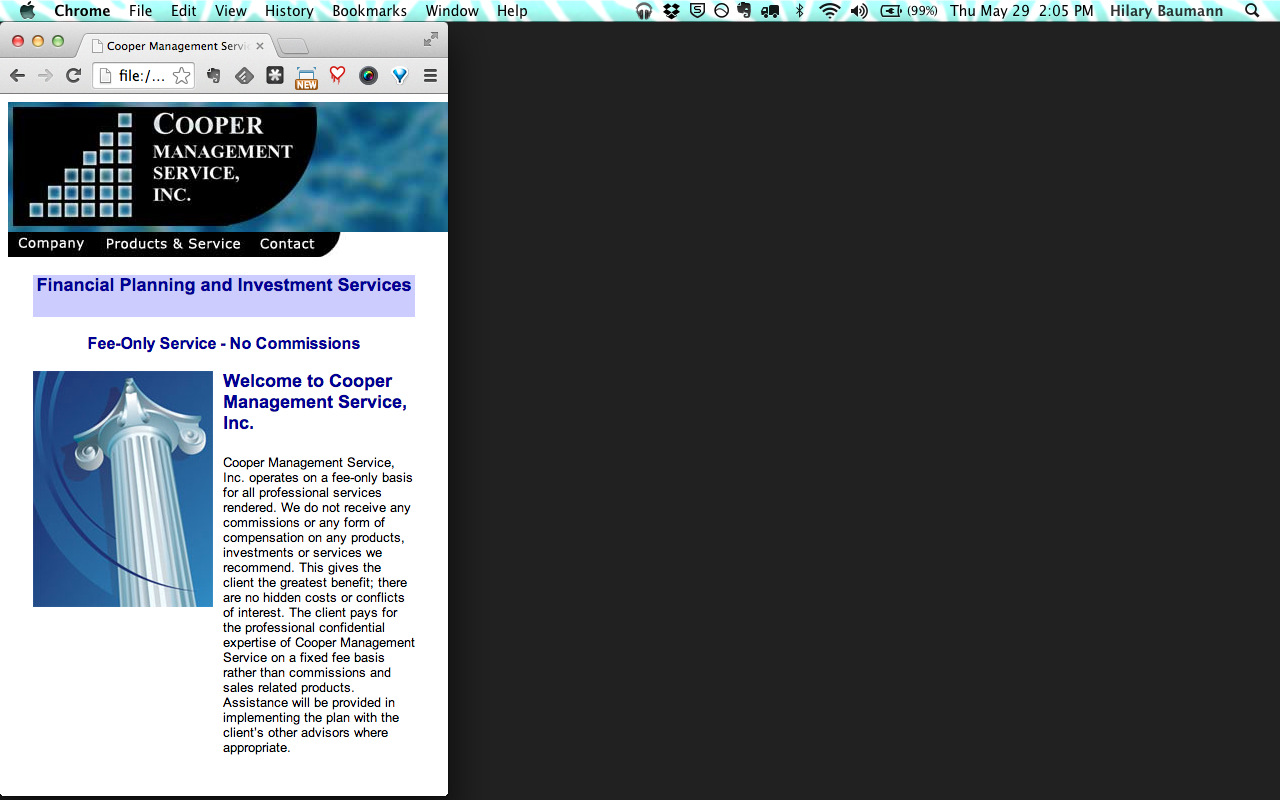Viewport: 1280px width, 800px height.
Task: Open the Edit menu
Action: point(183,11)
